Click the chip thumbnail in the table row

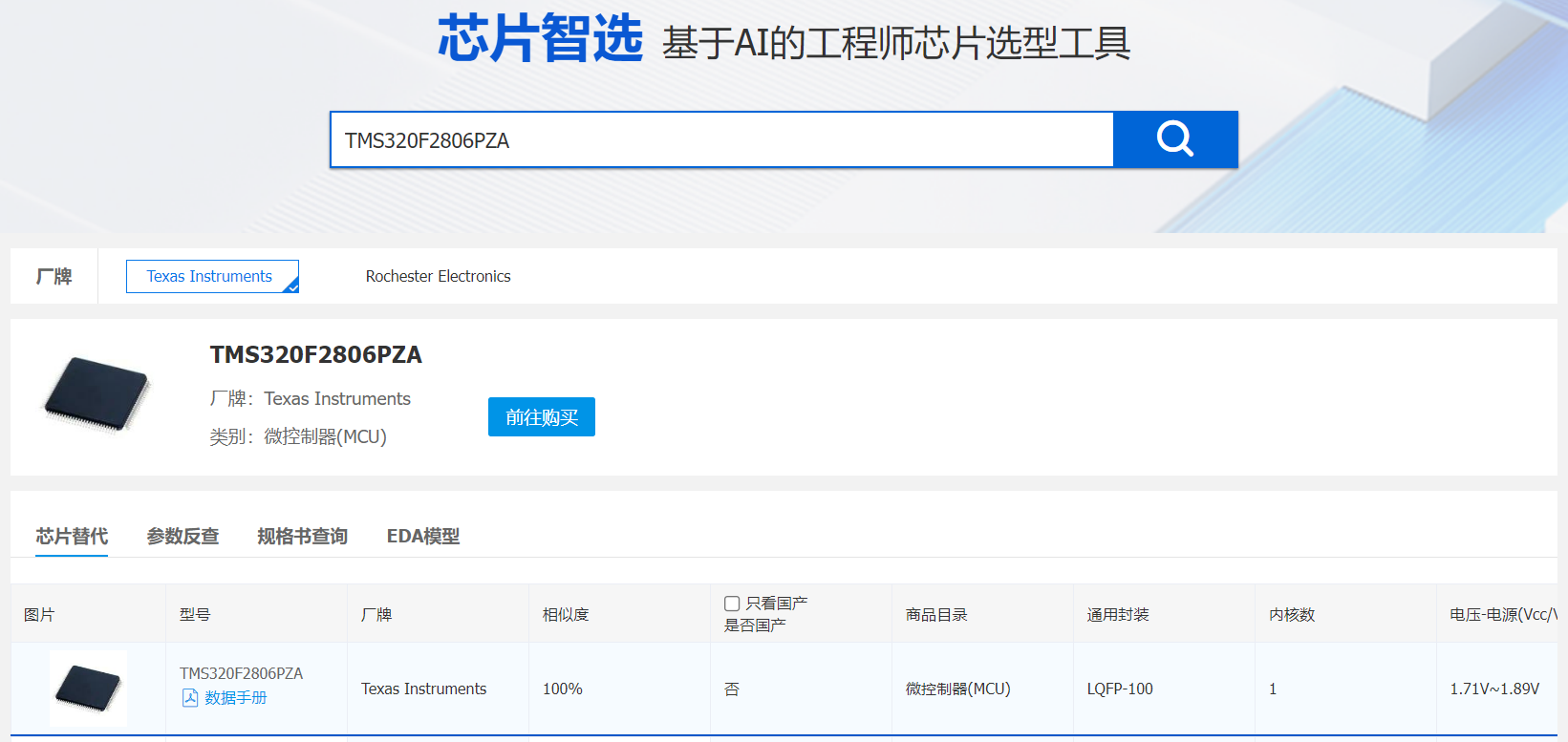[88, 688]
